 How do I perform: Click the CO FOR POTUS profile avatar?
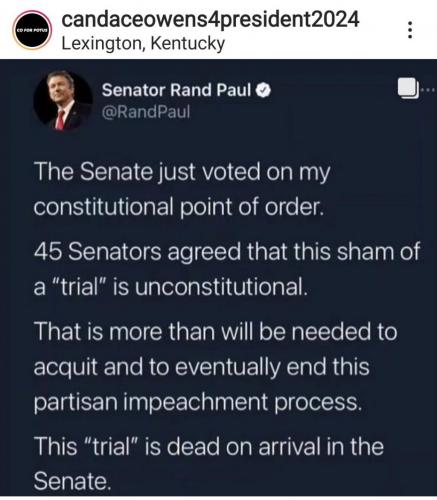pyautogui.click(x=32, y=30)
